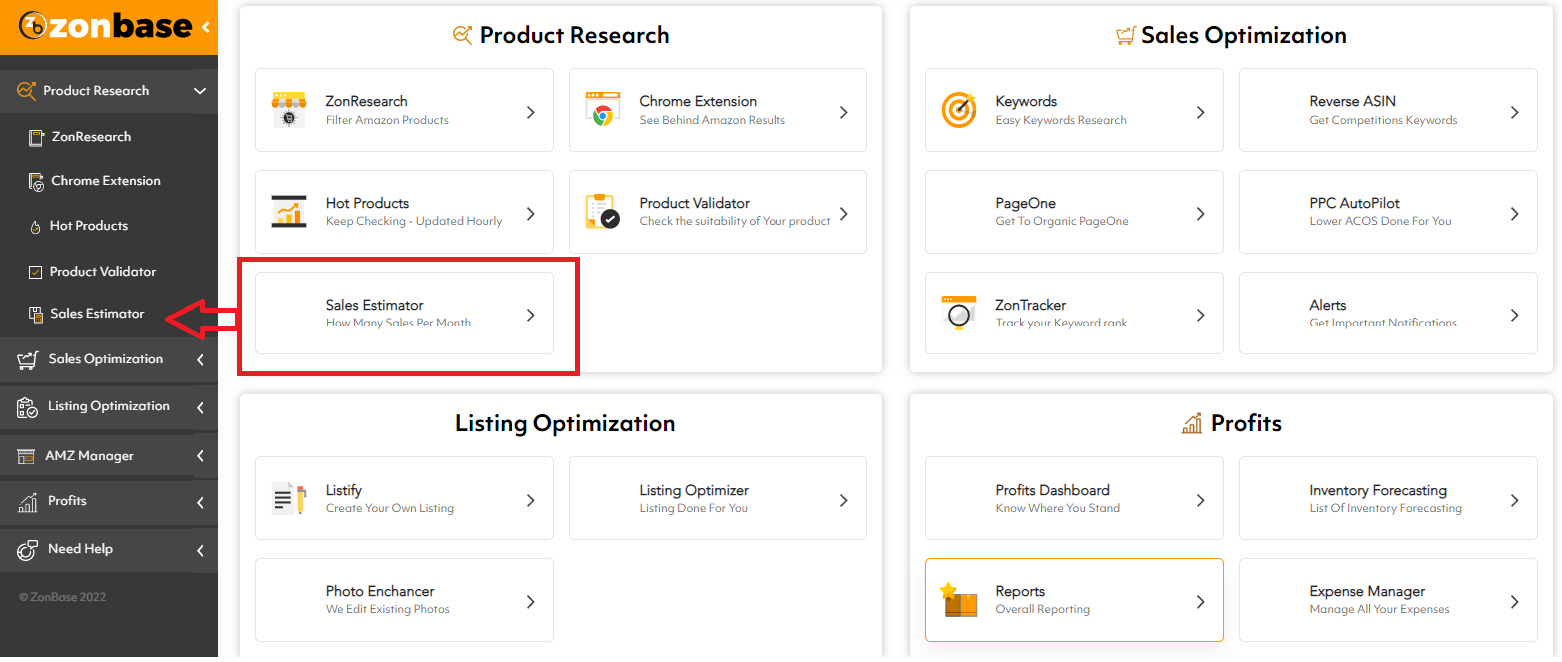Viewport: 1562px width, 662px height.
Task: Open the Profits Dashboard card
Action: click(x=1074, y=498)
